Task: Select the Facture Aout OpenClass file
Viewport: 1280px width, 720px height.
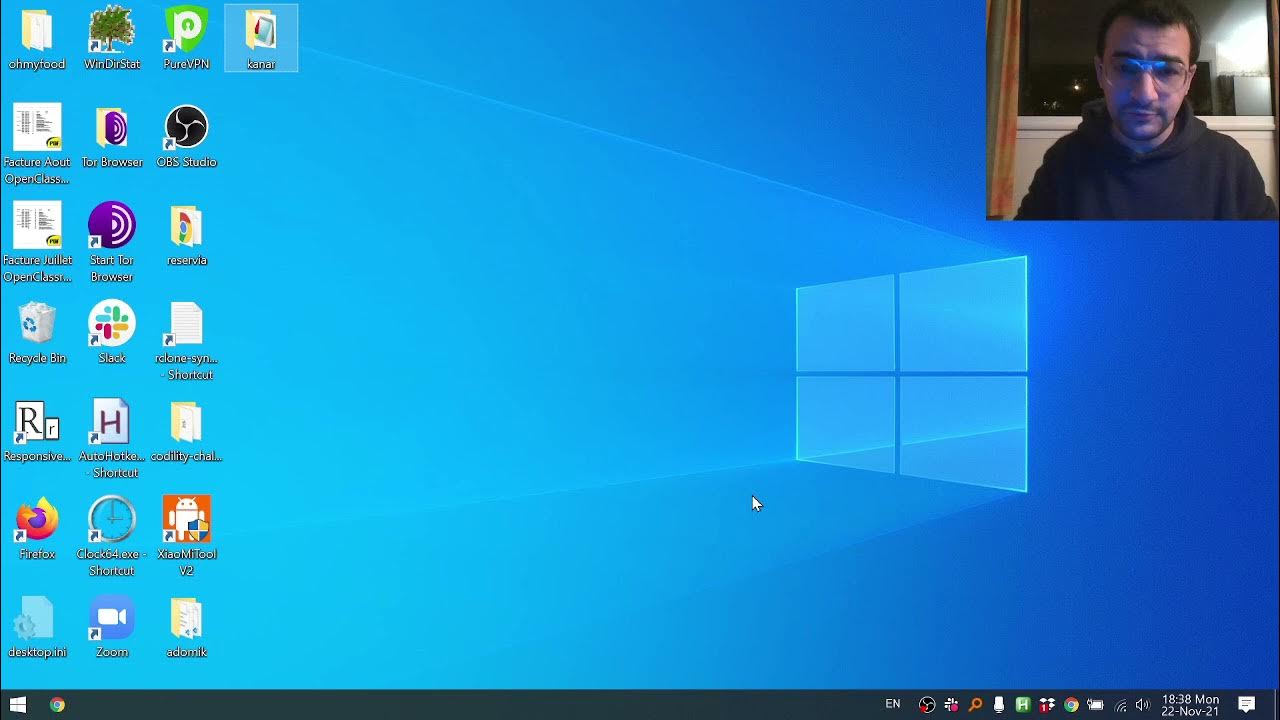Action: coord(37,145)
